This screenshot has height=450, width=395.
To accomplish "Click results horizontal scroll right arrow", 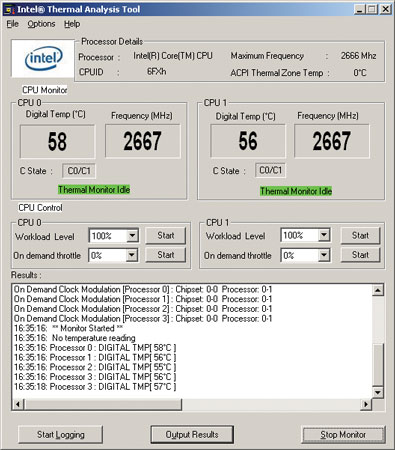I will tap(366, 404).
